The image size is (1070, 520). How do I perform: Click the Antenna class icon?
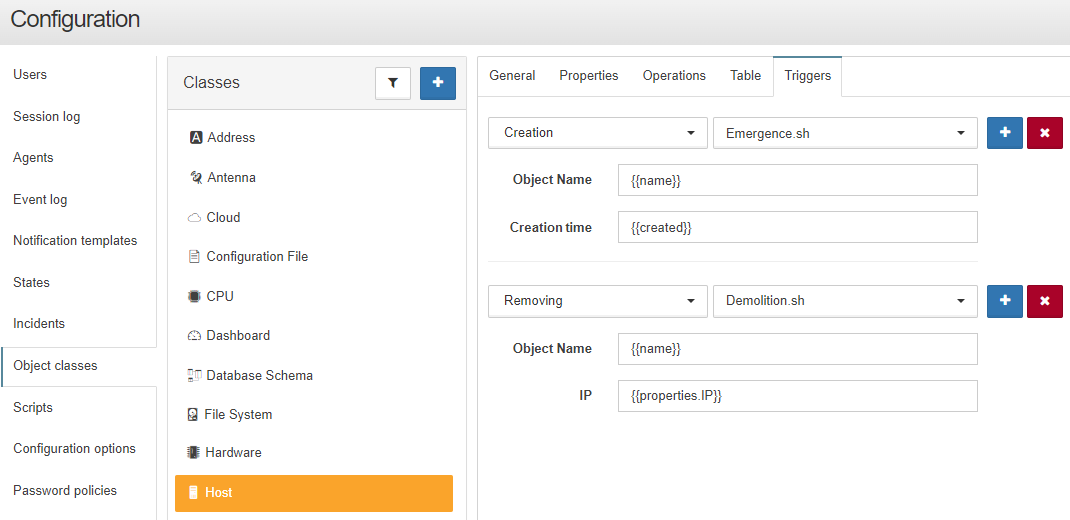[196, 178]
